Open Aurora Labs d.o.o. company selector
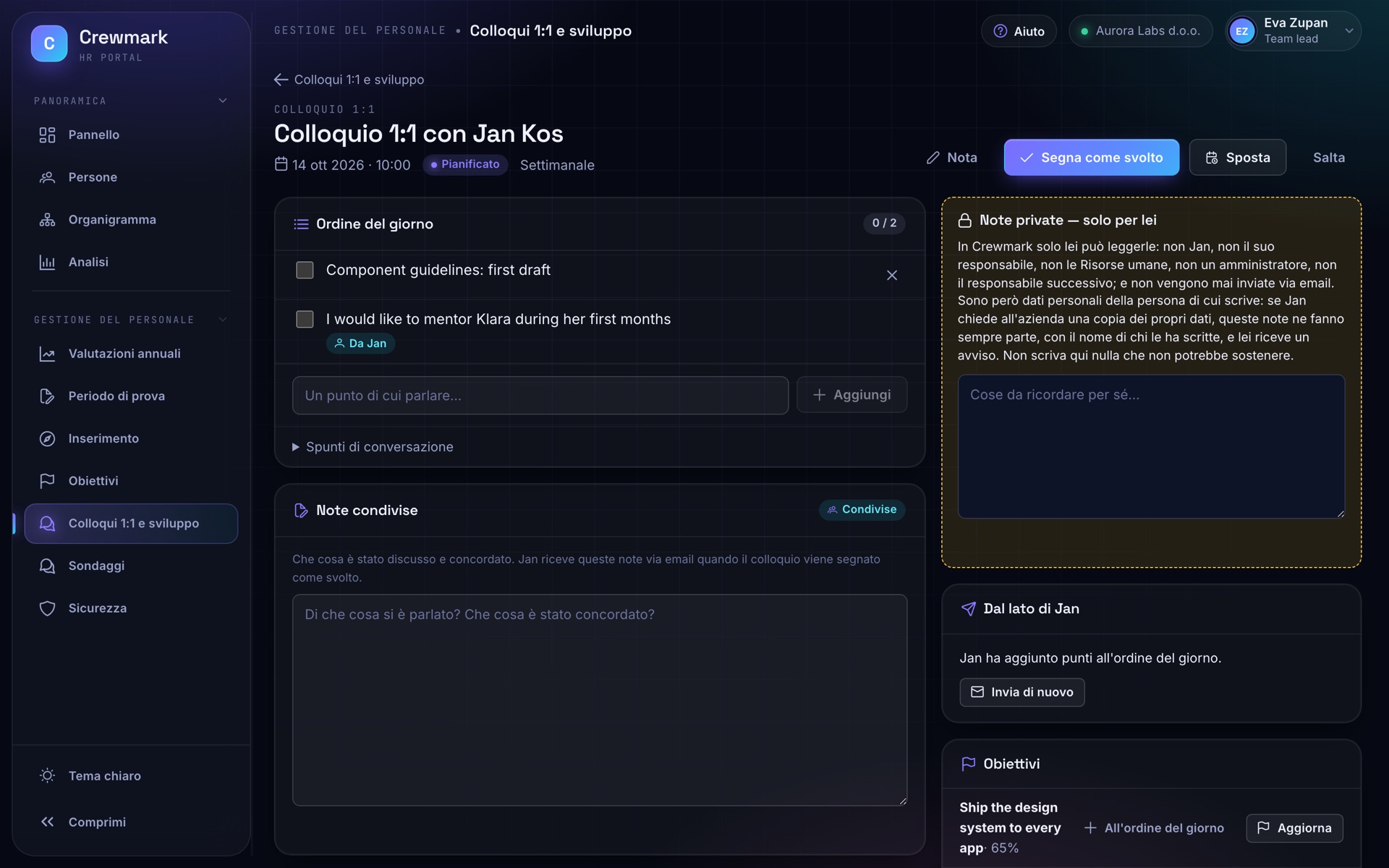 1140,31
